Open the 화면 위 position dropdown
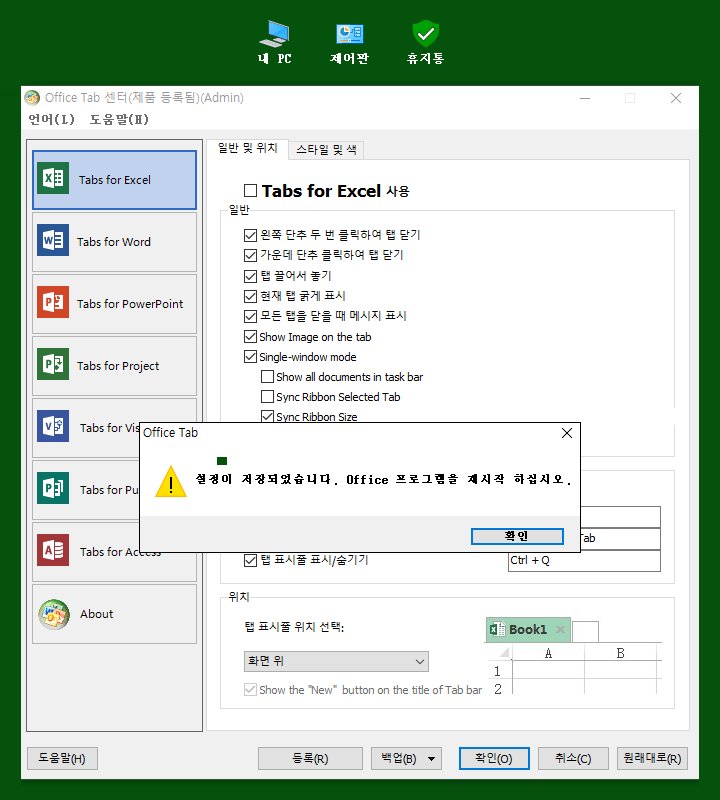 (336, 661)
